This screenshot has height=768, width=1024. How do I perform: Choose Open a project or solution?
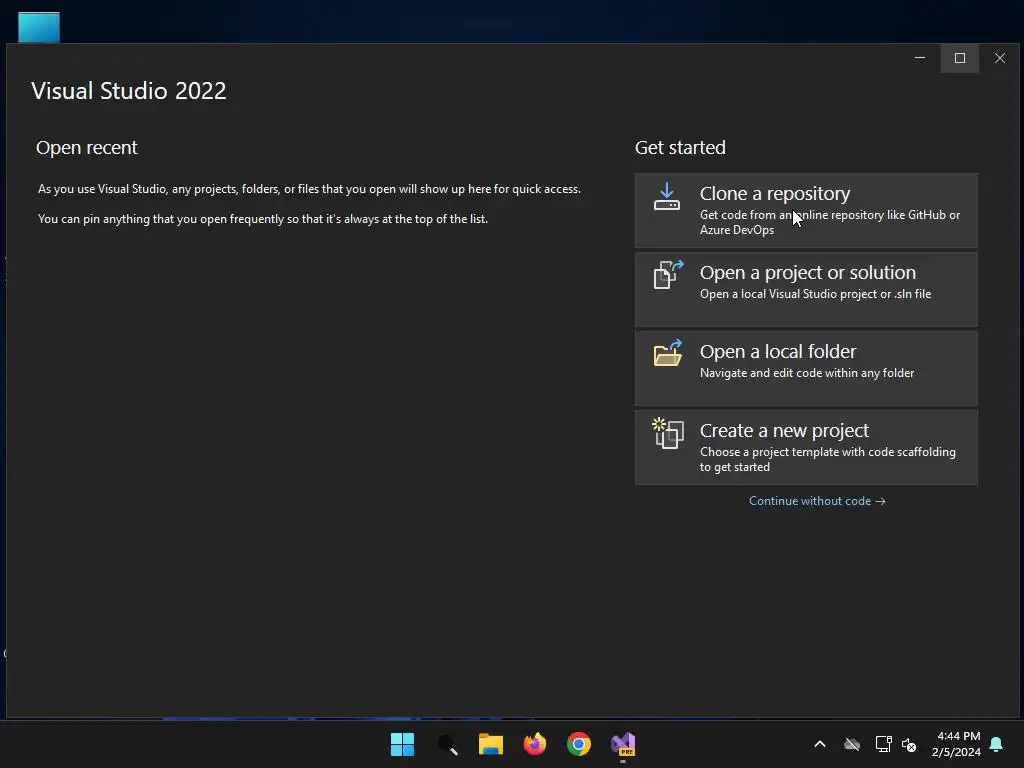806,289
